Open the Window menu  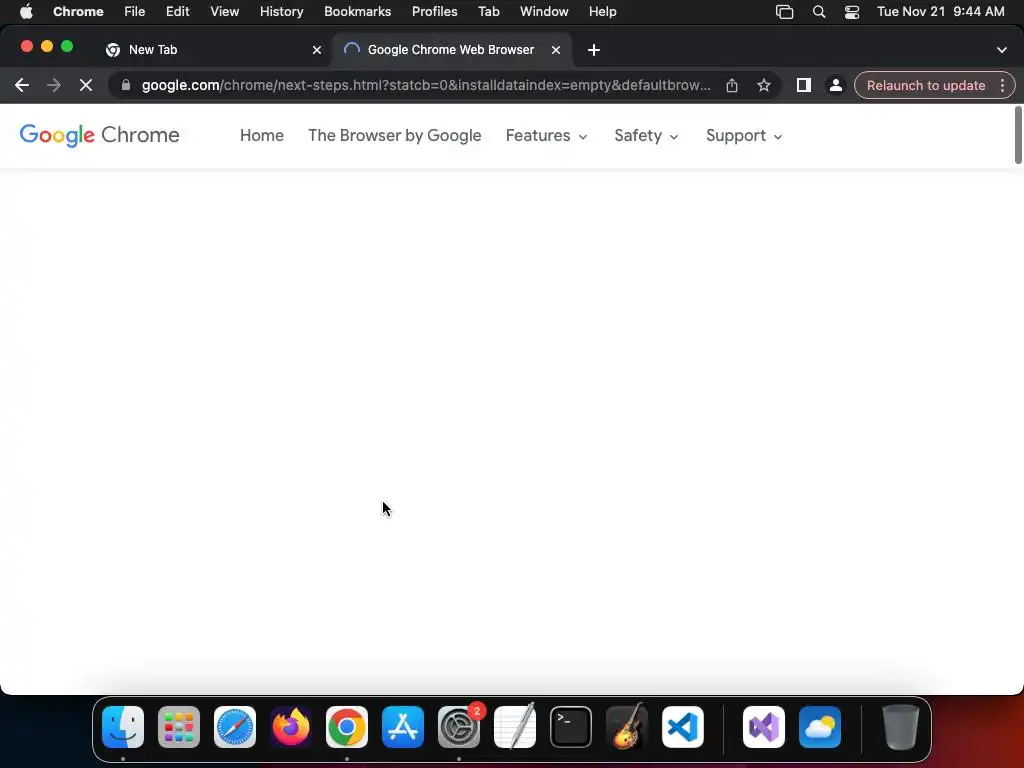[544, 12]
